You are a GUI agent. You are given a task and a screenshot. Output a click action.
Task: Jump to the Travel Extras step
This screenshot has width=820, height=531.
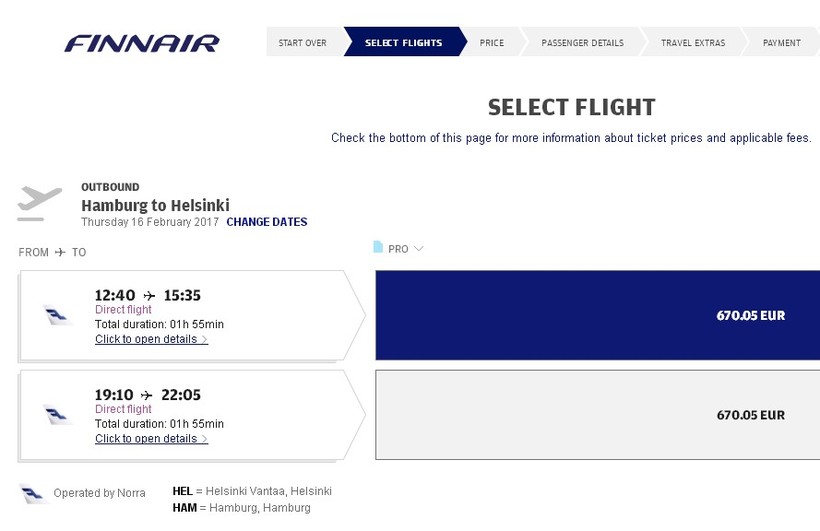point(693,43)
